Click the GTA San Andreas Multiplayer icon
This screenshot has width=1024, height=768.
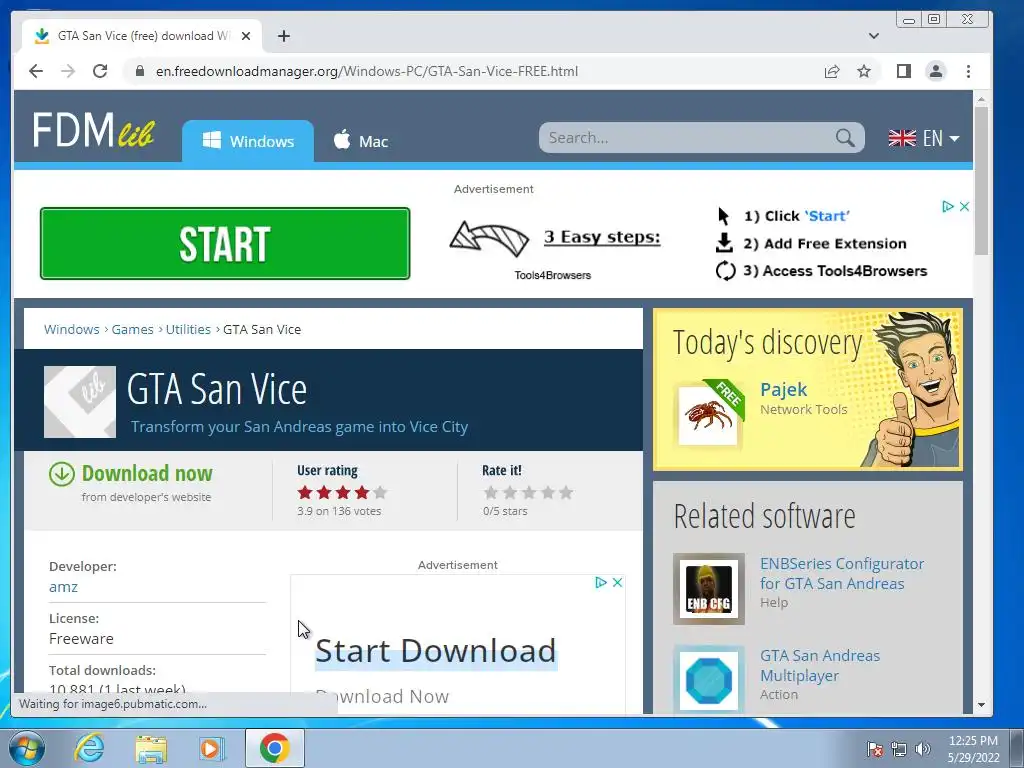click(709, 680)
